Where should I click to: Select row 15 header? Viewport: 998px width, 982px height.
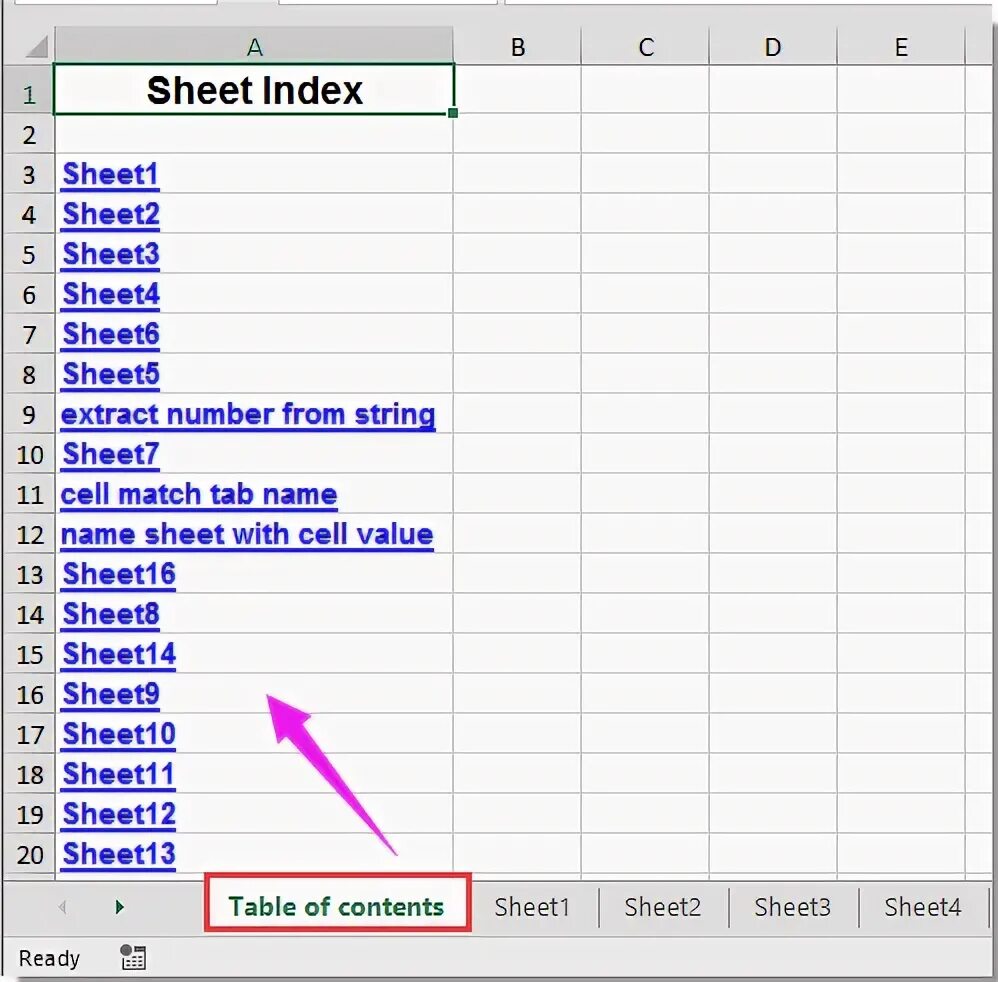29,654
